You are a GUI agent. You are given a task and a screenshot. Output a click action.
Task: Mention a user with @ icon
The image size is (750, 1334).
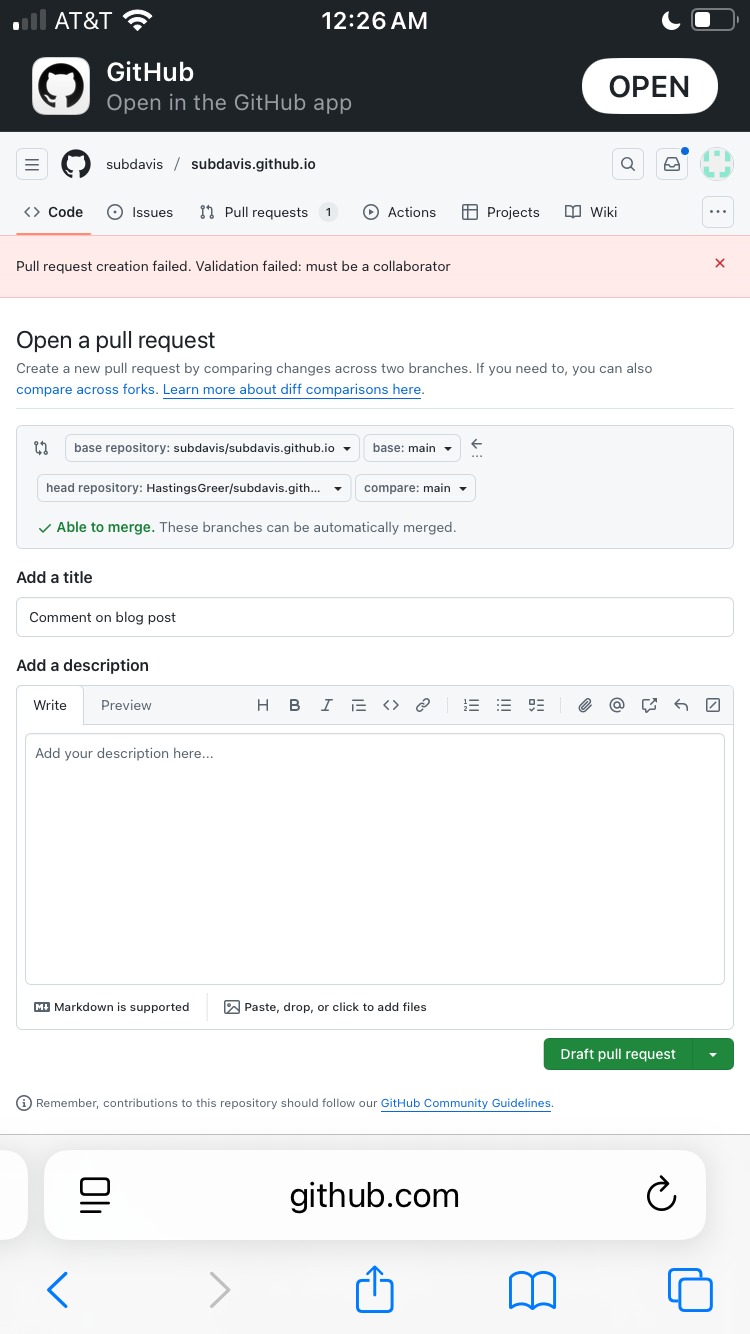[617, 705]
